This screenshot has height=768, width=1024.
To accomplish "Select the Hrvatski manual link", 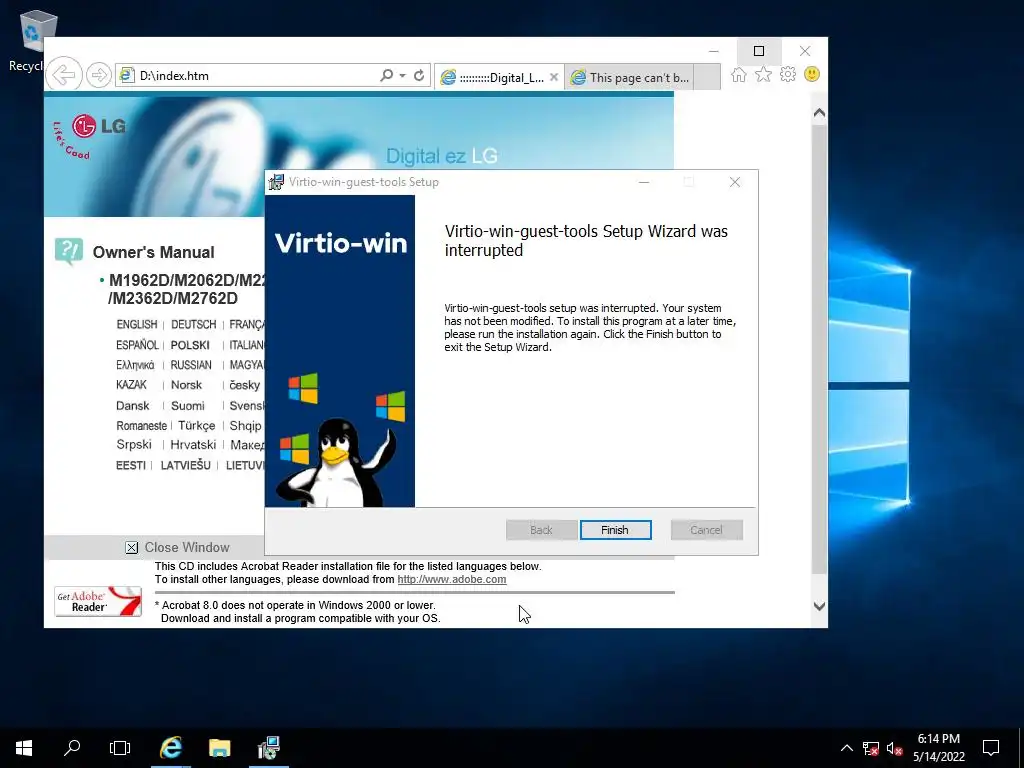I will pyautogui.click(x=193, y=445).
